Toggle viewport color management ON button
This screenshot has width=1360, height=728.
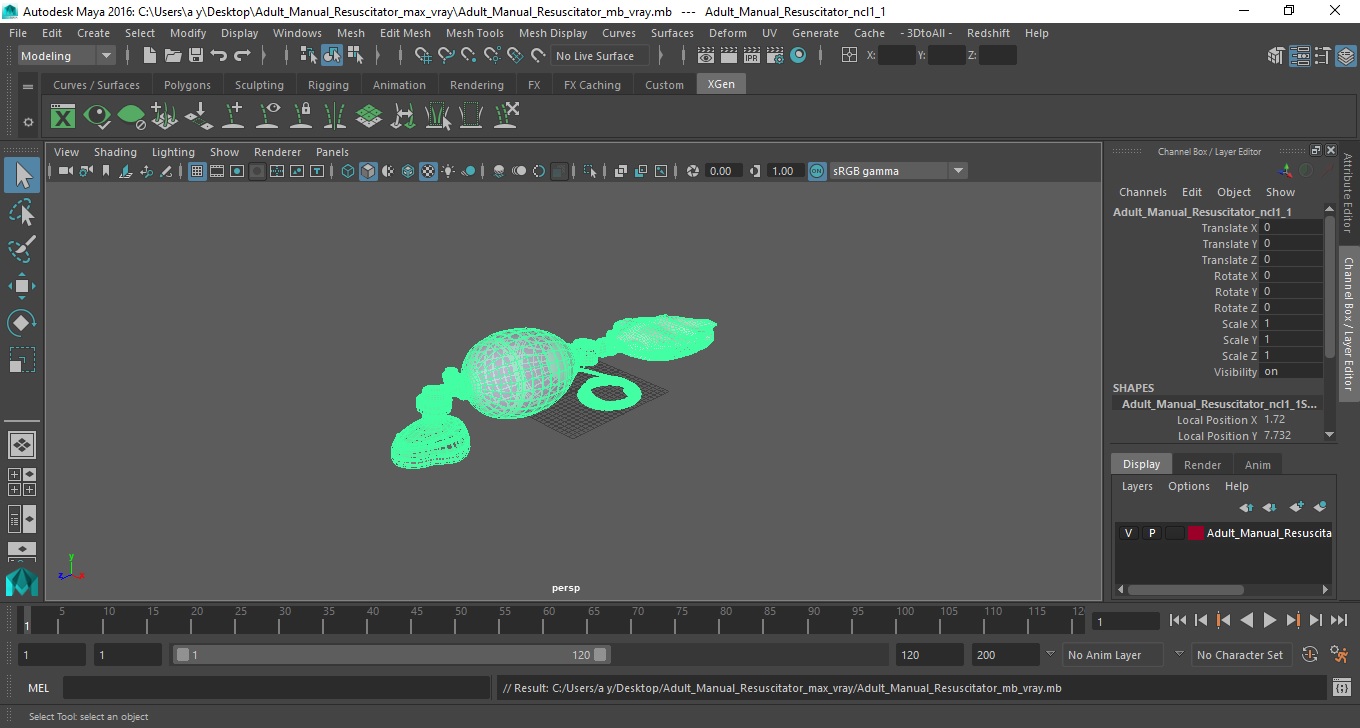(817, 171)
